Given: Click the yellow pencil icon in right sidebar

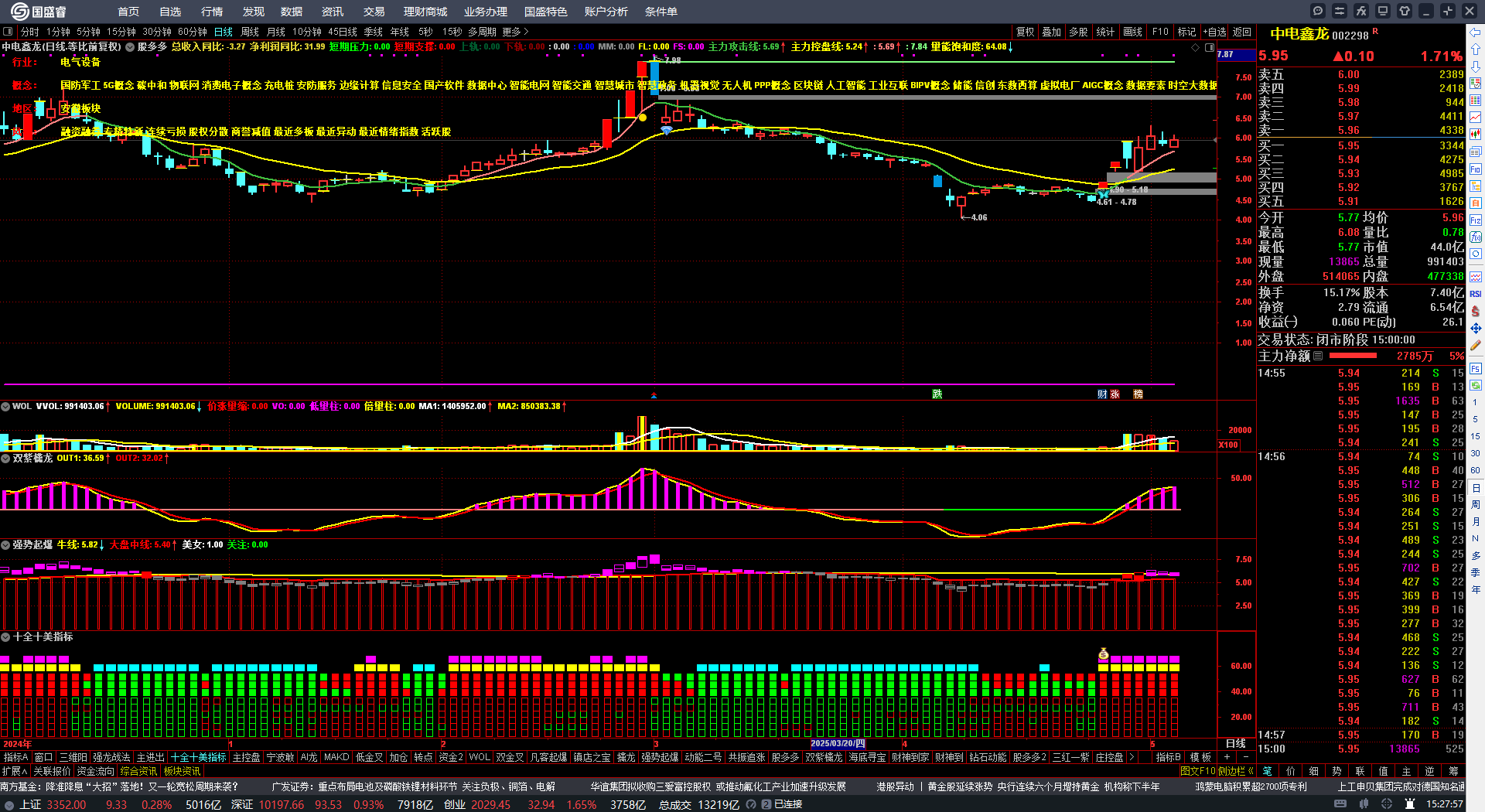Looking at the screenshot, I should (1476, 346).
